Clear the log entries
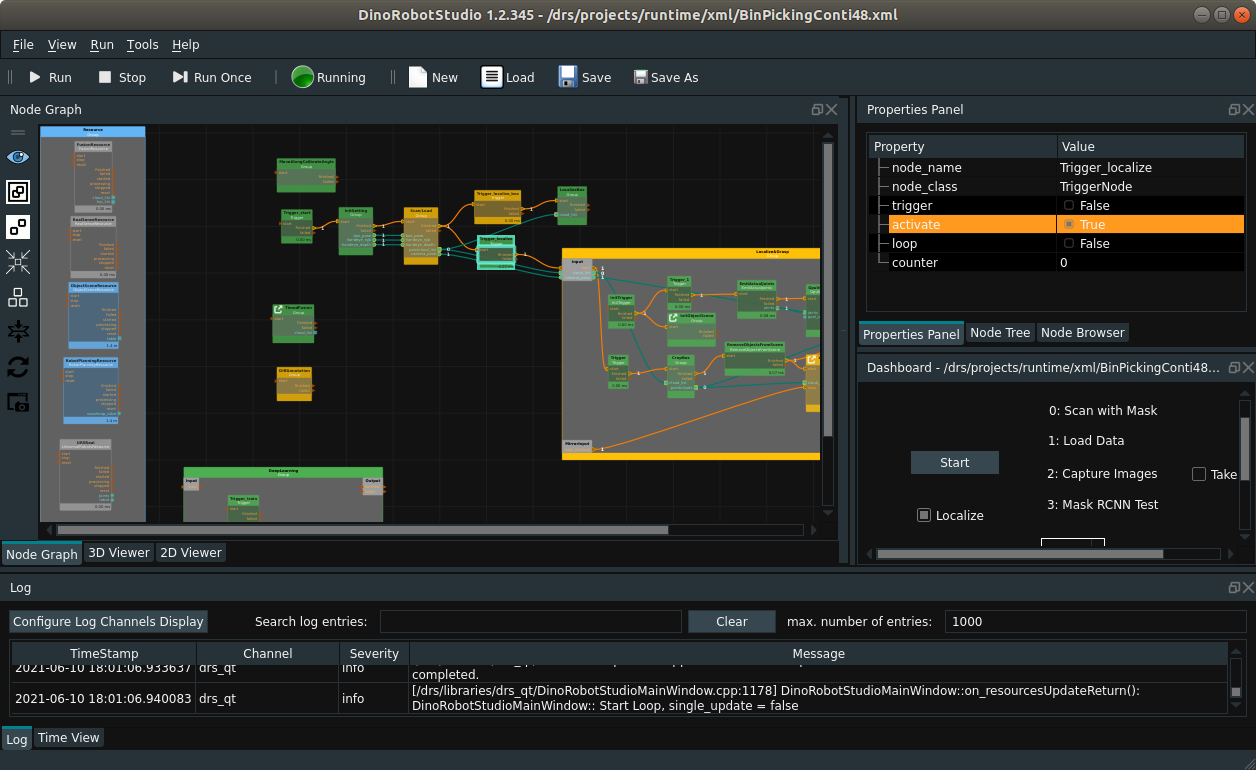This screenshot has height=770, width=1256. click(732, 621)
